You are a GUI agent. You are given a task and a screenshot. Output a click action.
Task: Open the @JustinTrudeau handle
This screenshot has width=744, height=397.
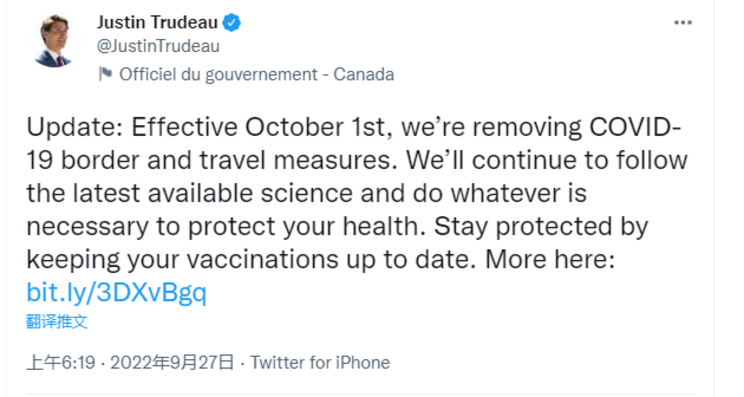click(x=158, y=46)
